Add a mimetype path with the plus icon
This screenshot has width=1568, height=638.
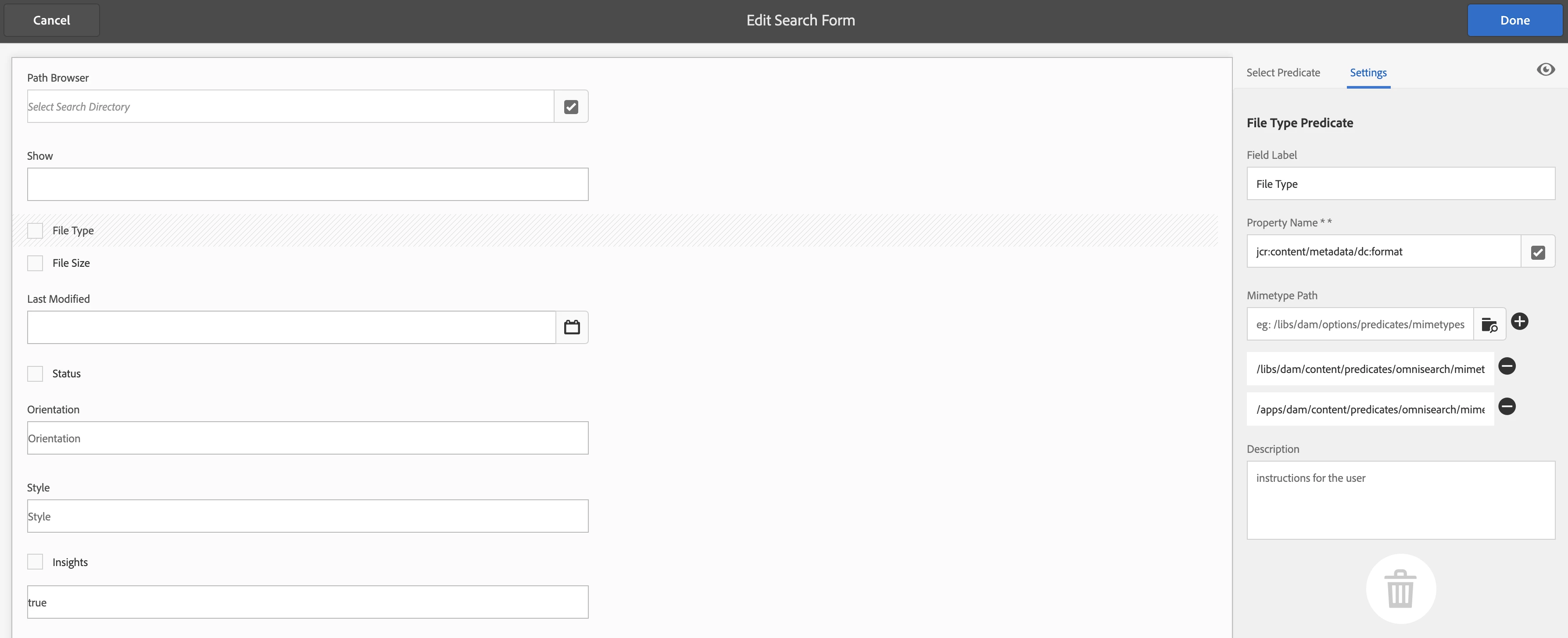[x=1519, y=322]
